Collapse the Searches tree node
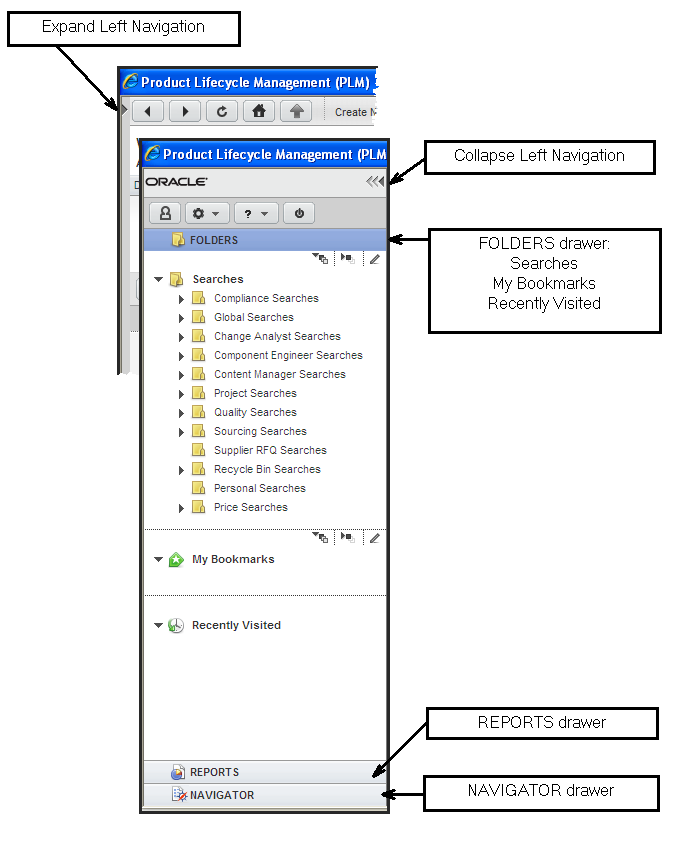This screenshot has height=860, width=684. tap(159, 279)
